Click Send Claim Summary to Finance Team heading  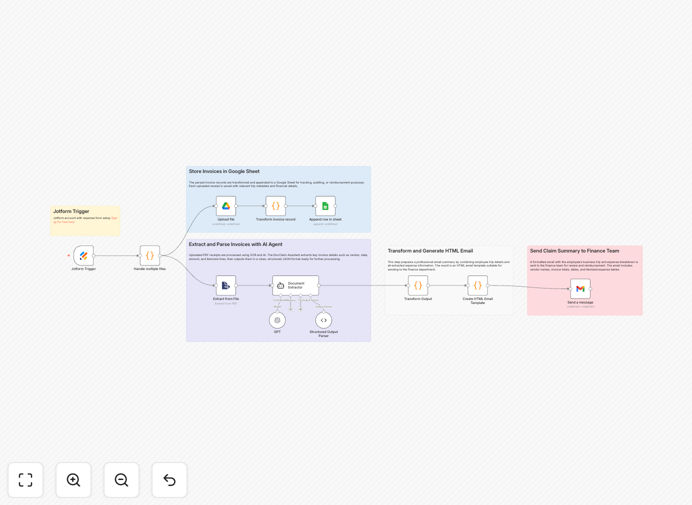click(x=574, y=251)
